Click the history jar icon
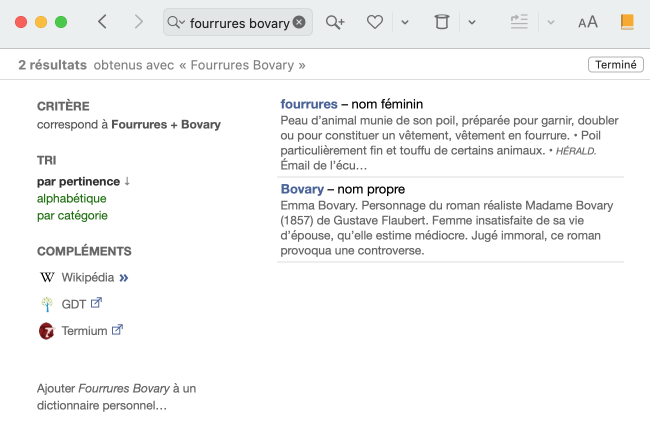The height and width of the screenshot is (422, 650). coord(442,22)
